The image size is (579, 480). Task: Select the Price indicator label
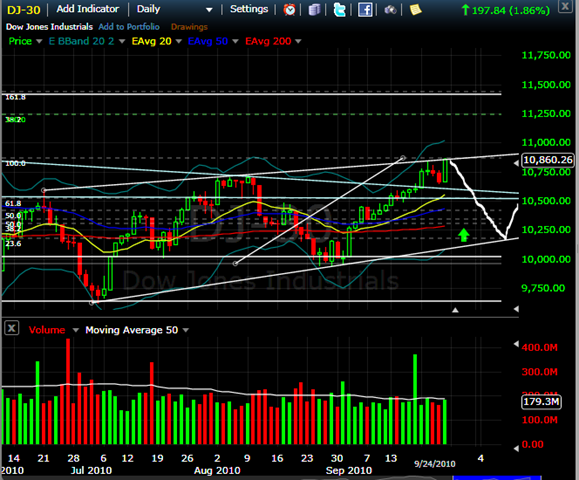click(20, 41)
